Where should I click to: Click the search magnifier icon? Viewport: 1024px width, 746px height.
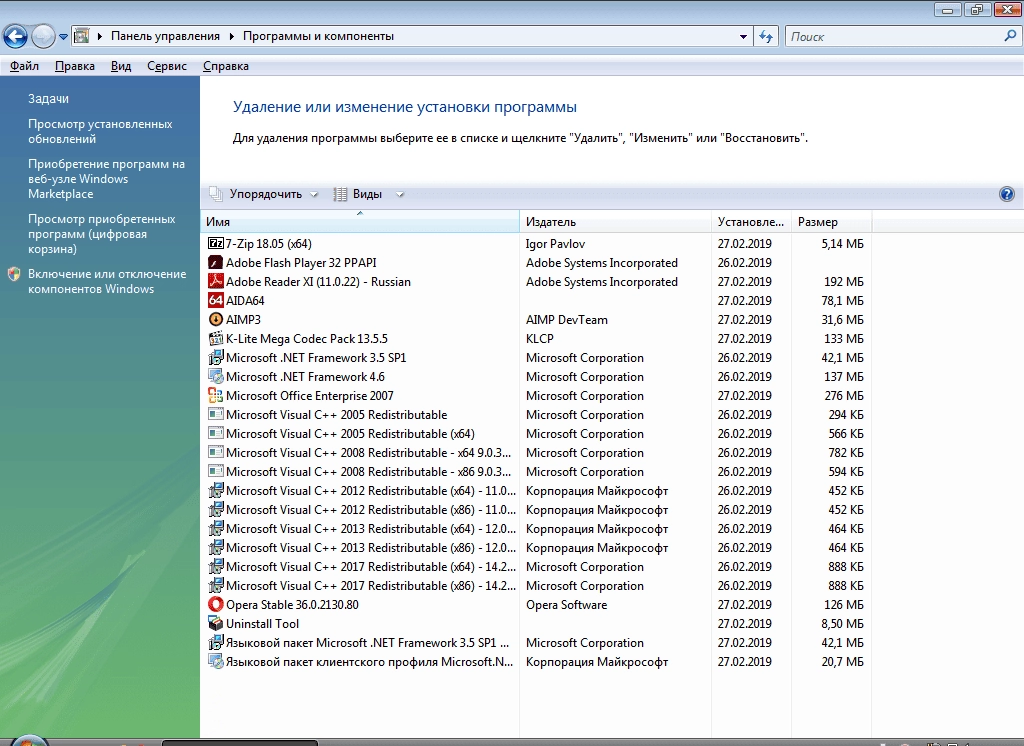click(1010, 36)
